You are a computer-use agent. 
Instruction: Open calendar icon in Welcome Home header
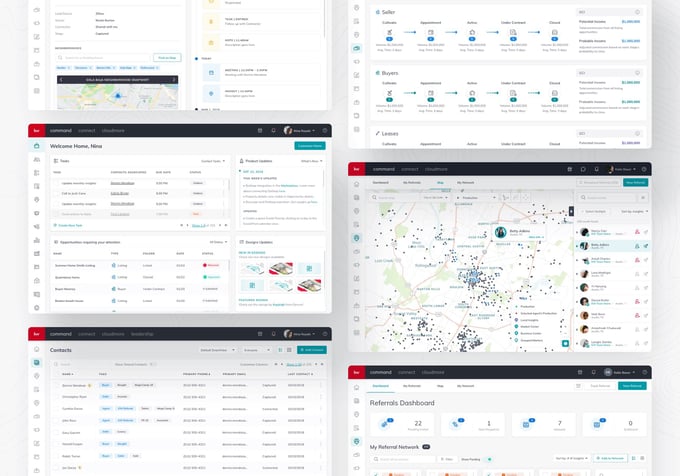click(261, 130)
